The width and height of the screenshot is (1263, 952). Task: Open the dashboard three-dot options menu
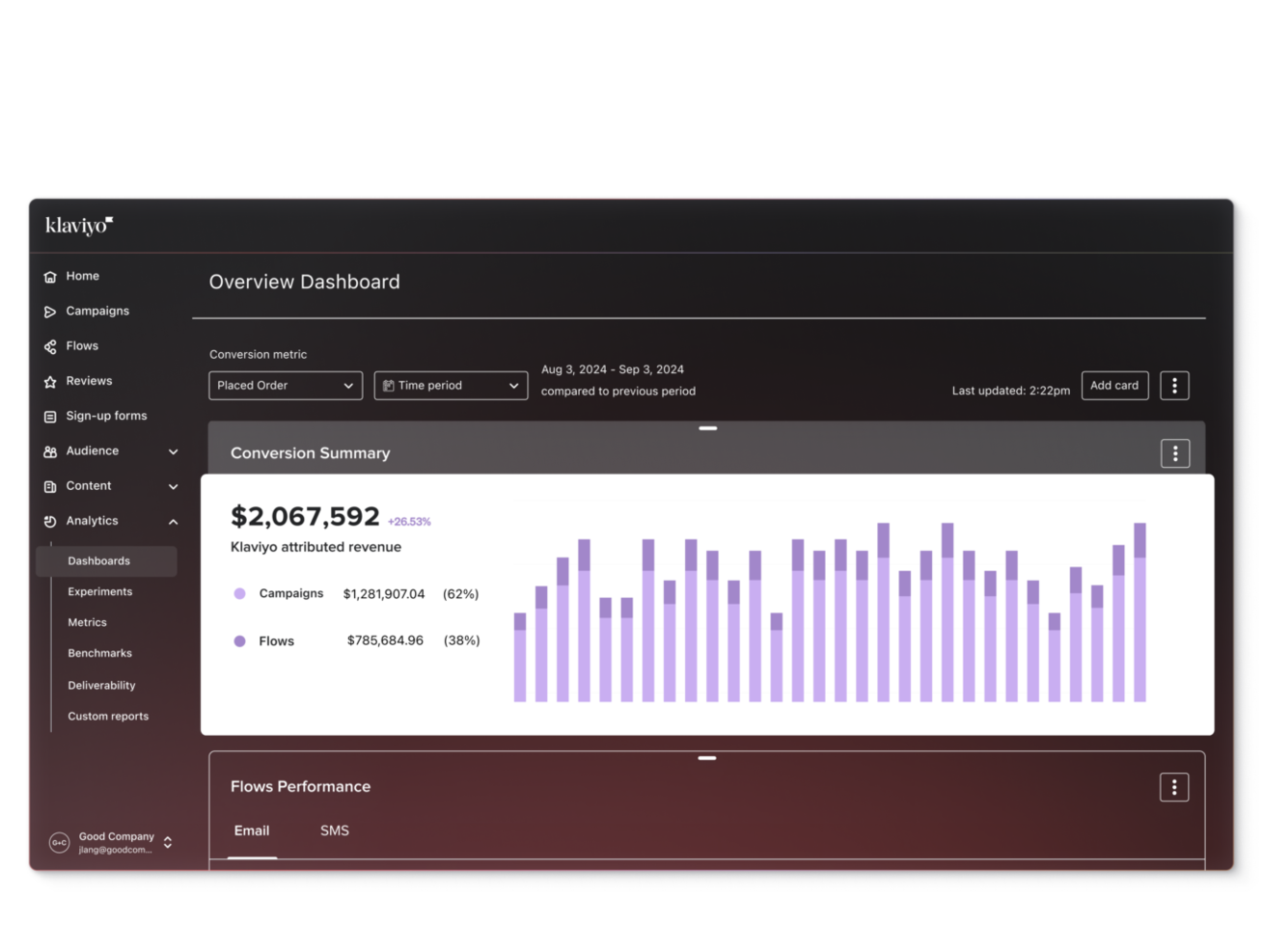point(1174,386)
